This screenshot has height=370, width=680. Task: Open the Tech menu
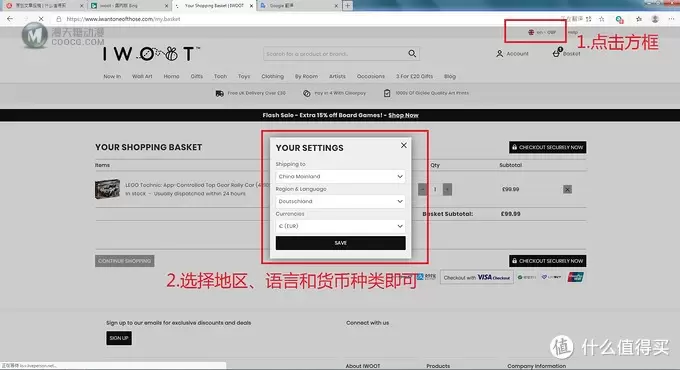[220, 76]
